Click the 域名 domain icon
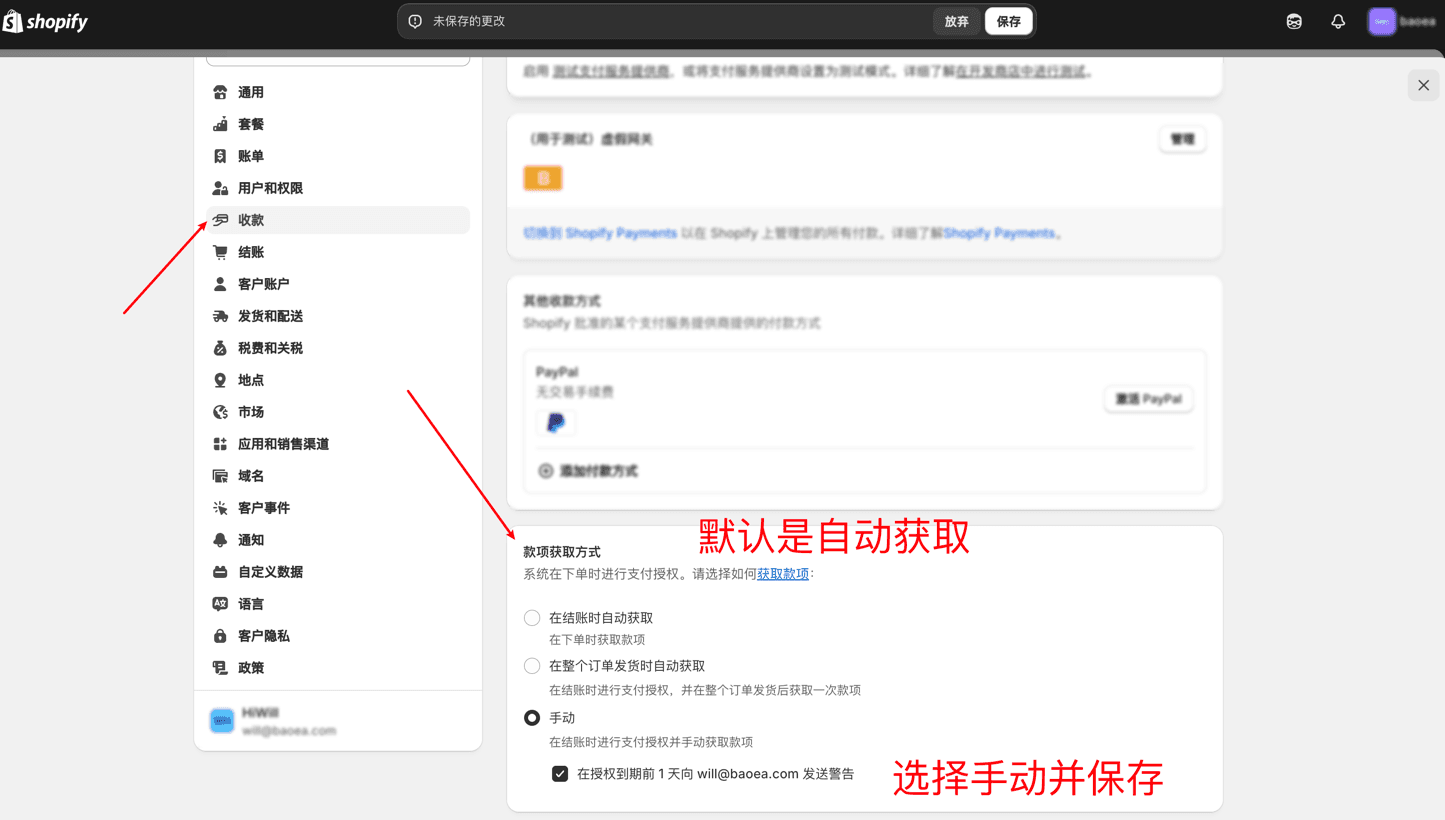Screen dimensions: 1445x820 [x=220, y=476]
